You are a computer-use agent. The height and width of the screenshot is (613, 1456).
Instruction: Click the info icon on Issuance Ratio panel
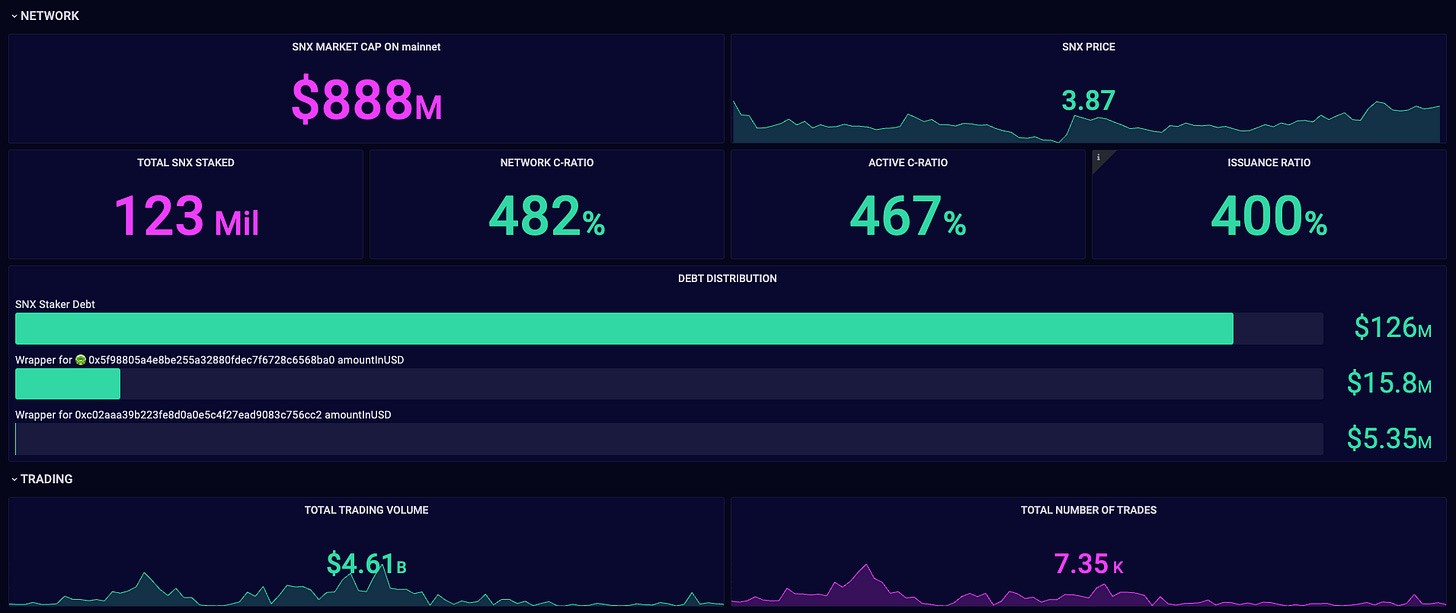click(x=1099, y=157)
